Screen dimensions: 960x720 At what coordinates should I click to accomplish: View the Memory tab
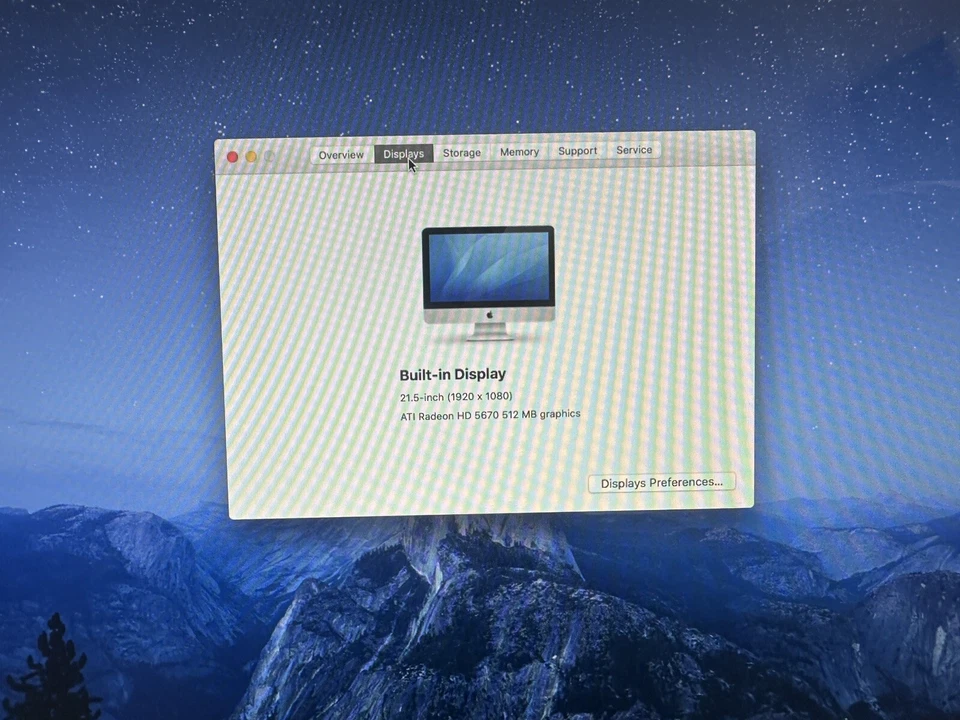click(x=519, y=152)
